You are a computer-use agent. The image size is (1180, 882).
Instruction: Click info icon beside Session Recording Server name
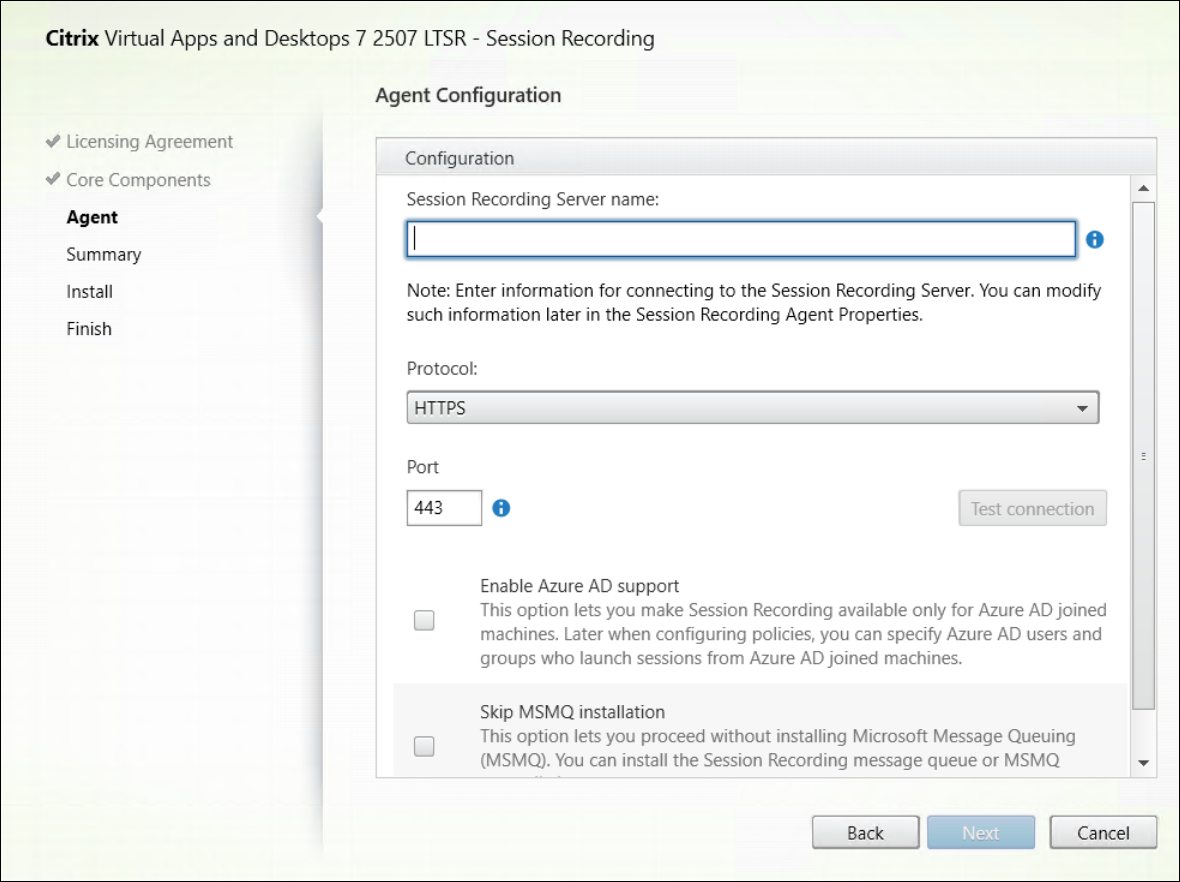tap(1095, 240)
